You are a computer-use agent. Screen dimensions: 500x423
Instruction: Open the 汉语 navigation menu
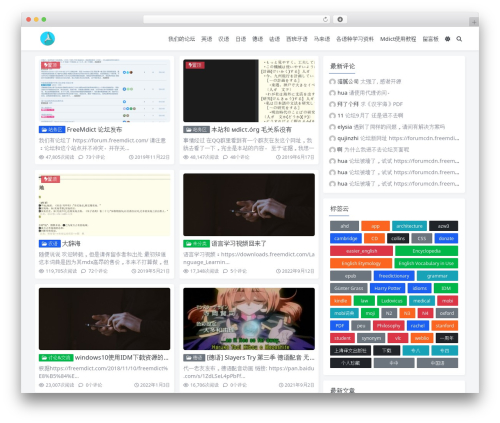pos(224,39)
